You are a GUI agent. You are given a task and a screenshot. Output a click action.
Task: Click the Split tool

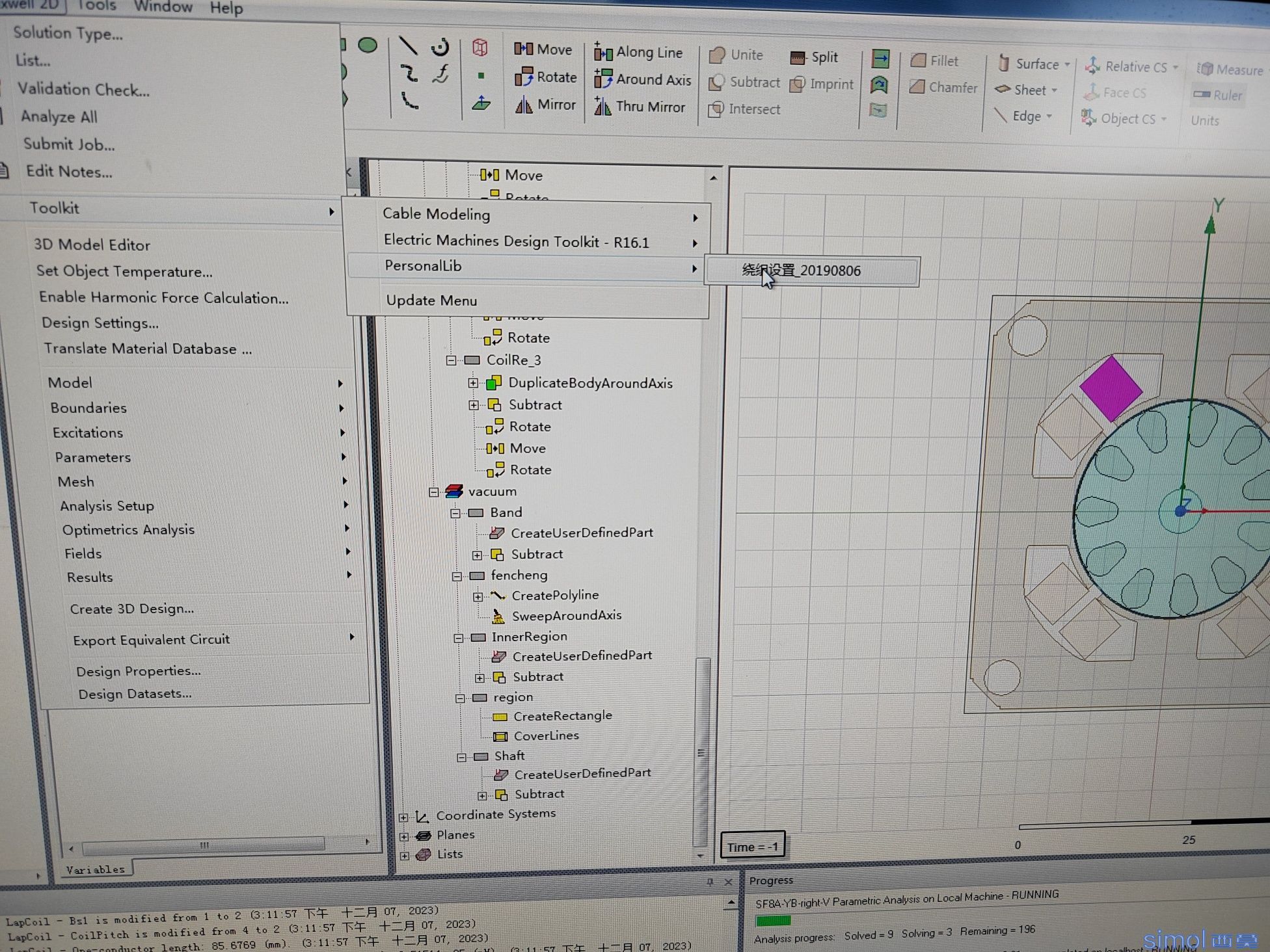pyautogui.click(x=814, y=57)
